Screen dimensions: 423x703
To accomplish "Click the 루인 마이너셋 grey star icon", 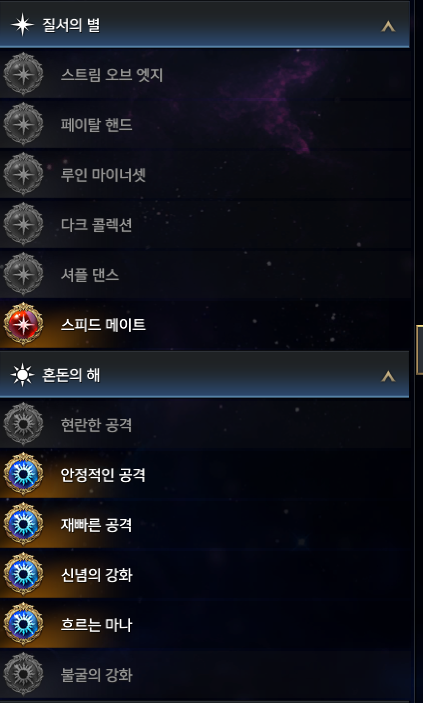I will [x=23, y=174].
